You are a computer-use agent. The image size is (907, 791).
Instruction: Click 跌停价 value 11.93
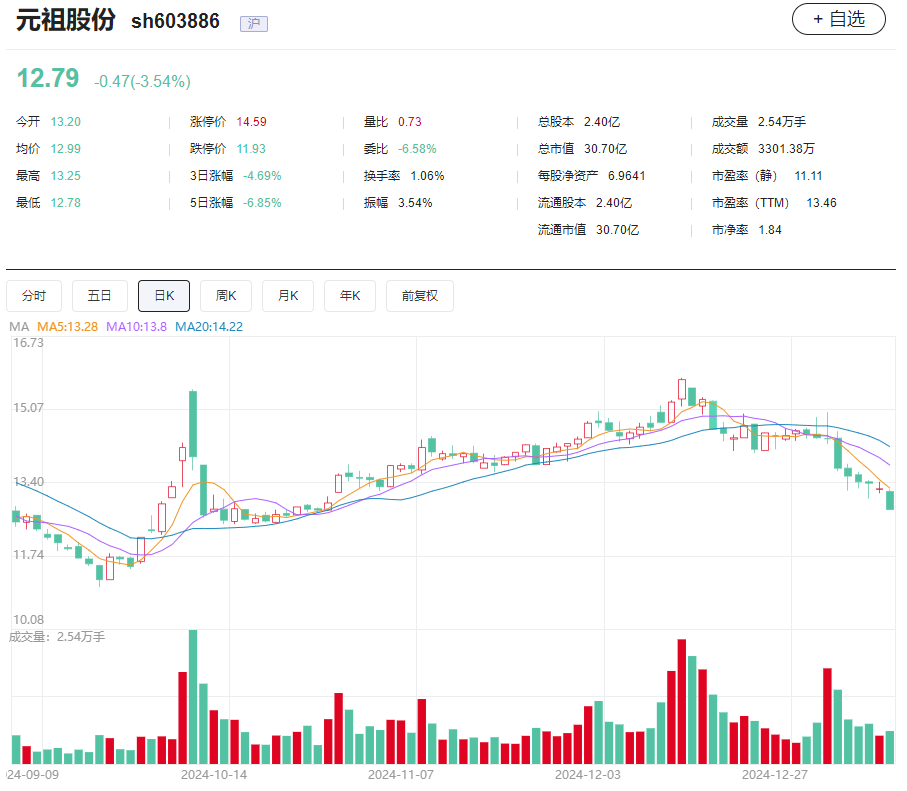point(251,149)
